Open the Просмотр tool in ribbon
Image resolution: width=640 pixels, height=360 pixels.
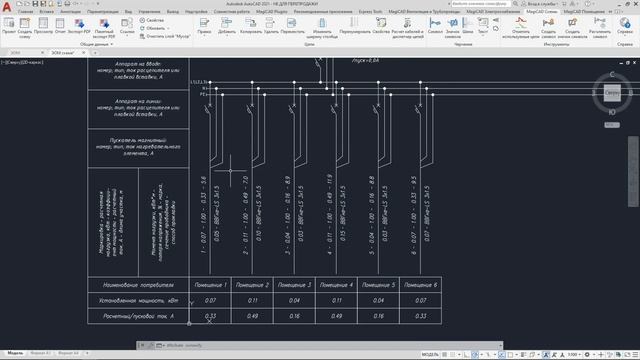coord(43,25)
